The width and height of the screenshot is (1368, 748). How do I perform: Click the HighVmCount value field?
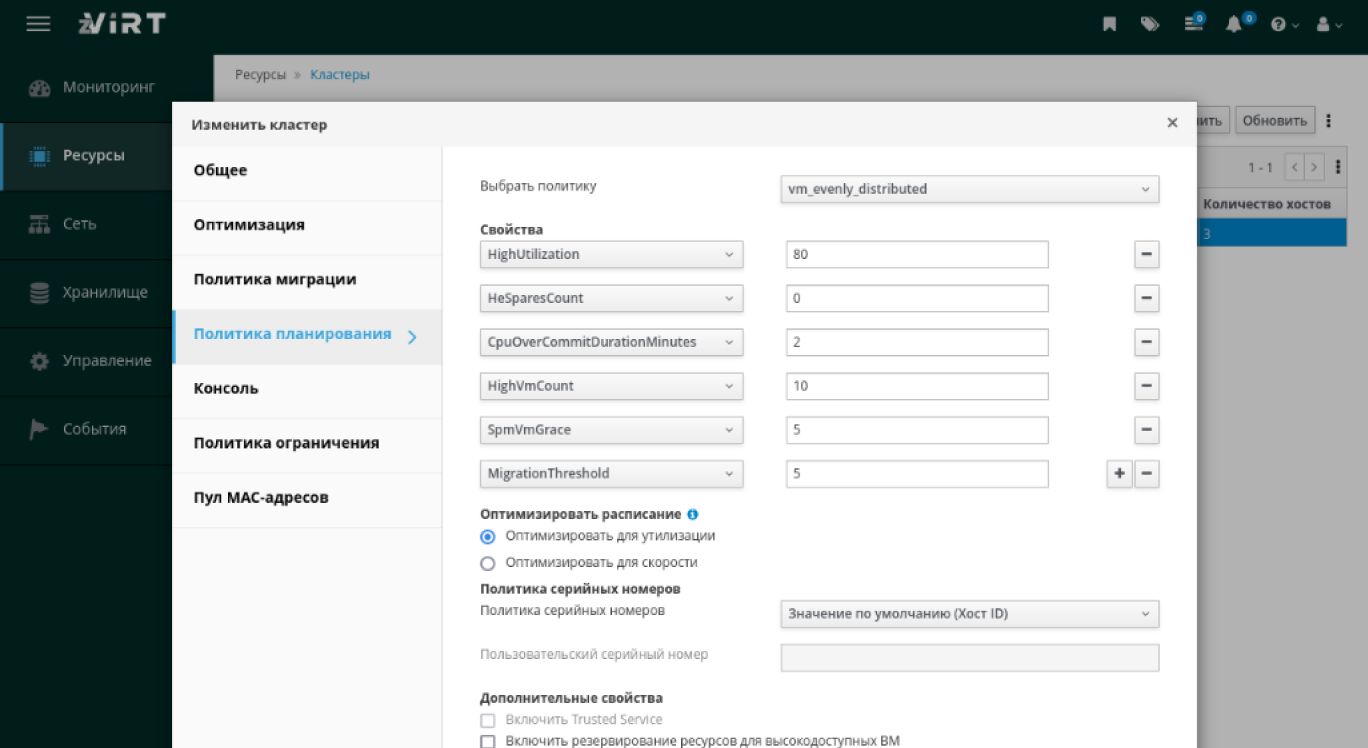(x=917, y=386)
